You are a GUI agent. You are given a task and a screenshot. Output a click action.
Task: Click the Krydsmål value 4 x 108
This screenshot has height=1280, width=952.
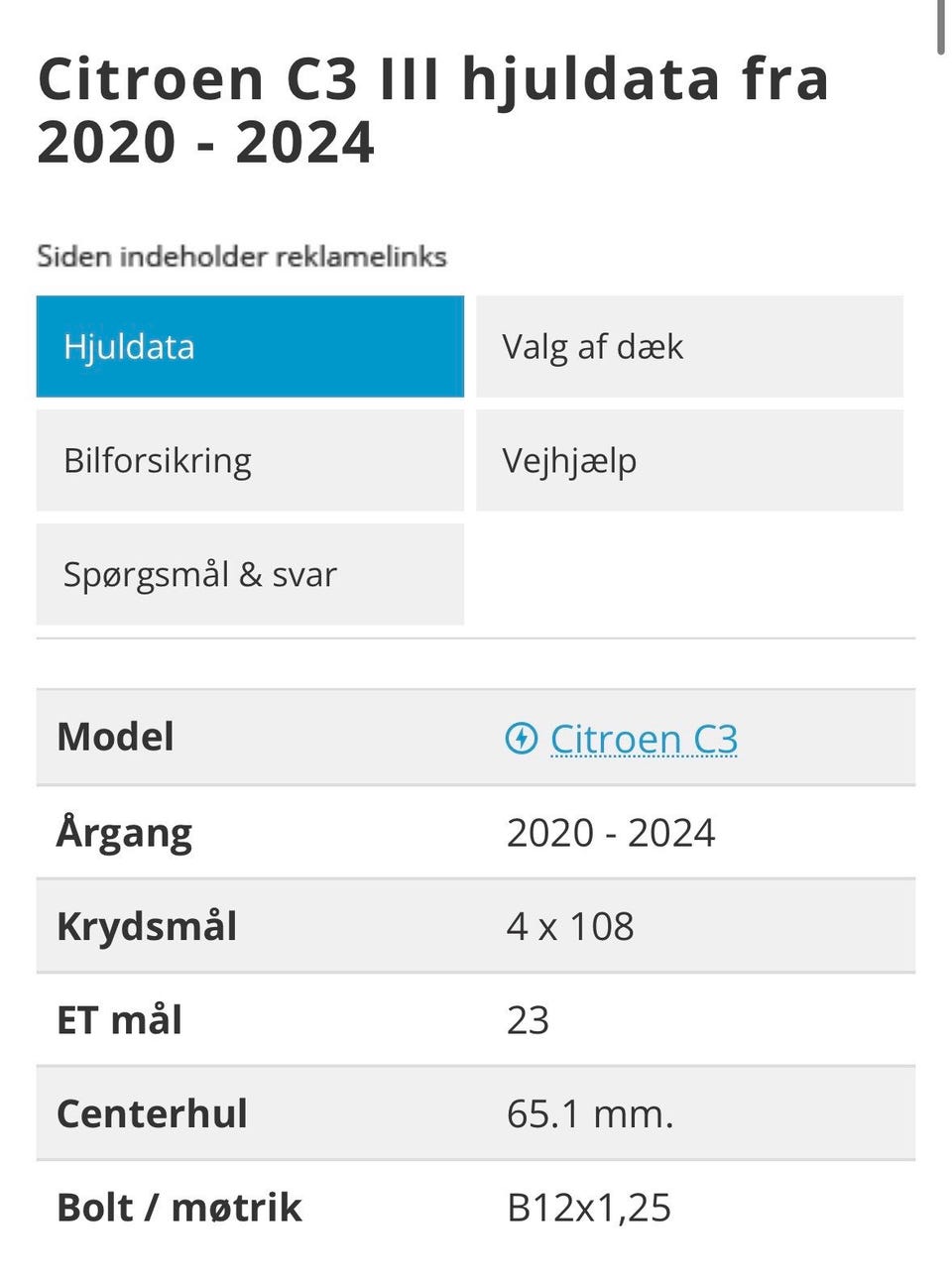click(x=570, y=926)
